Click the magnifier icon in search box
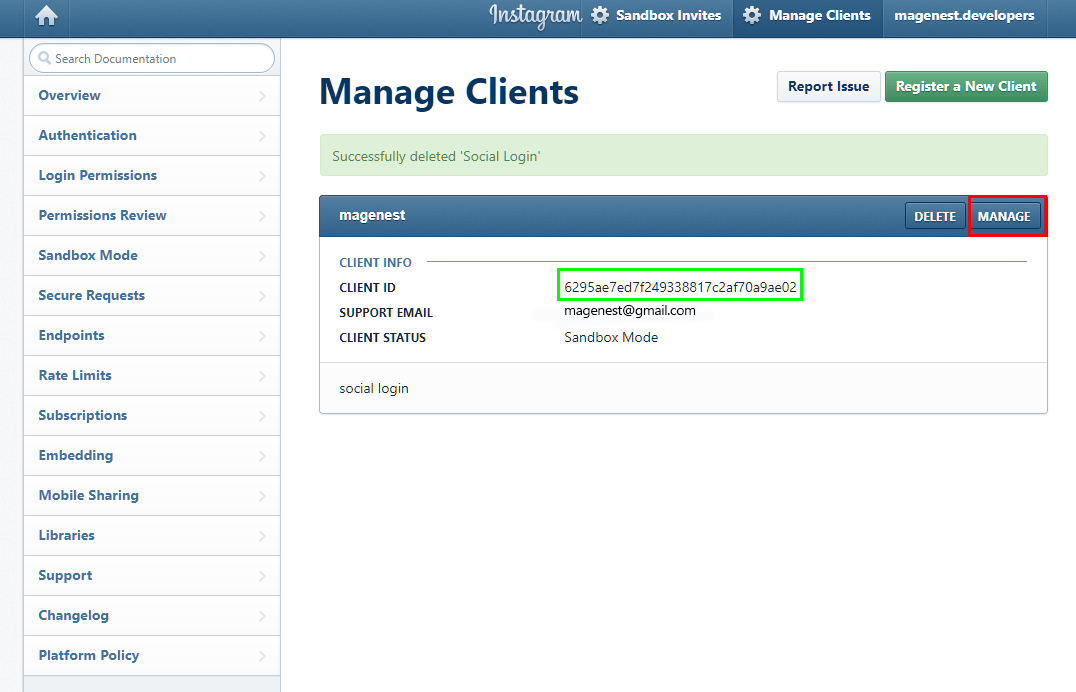 45,58
